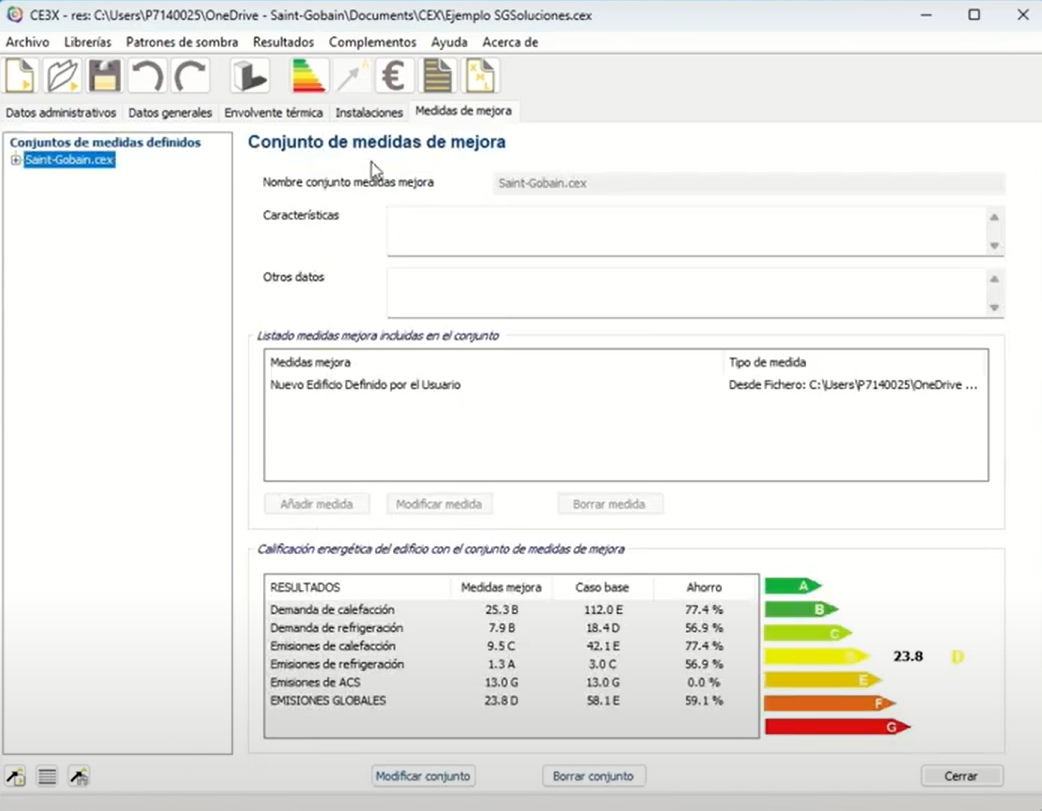Click inside the Características text field
1042x811 pixels.
point(686,231)
